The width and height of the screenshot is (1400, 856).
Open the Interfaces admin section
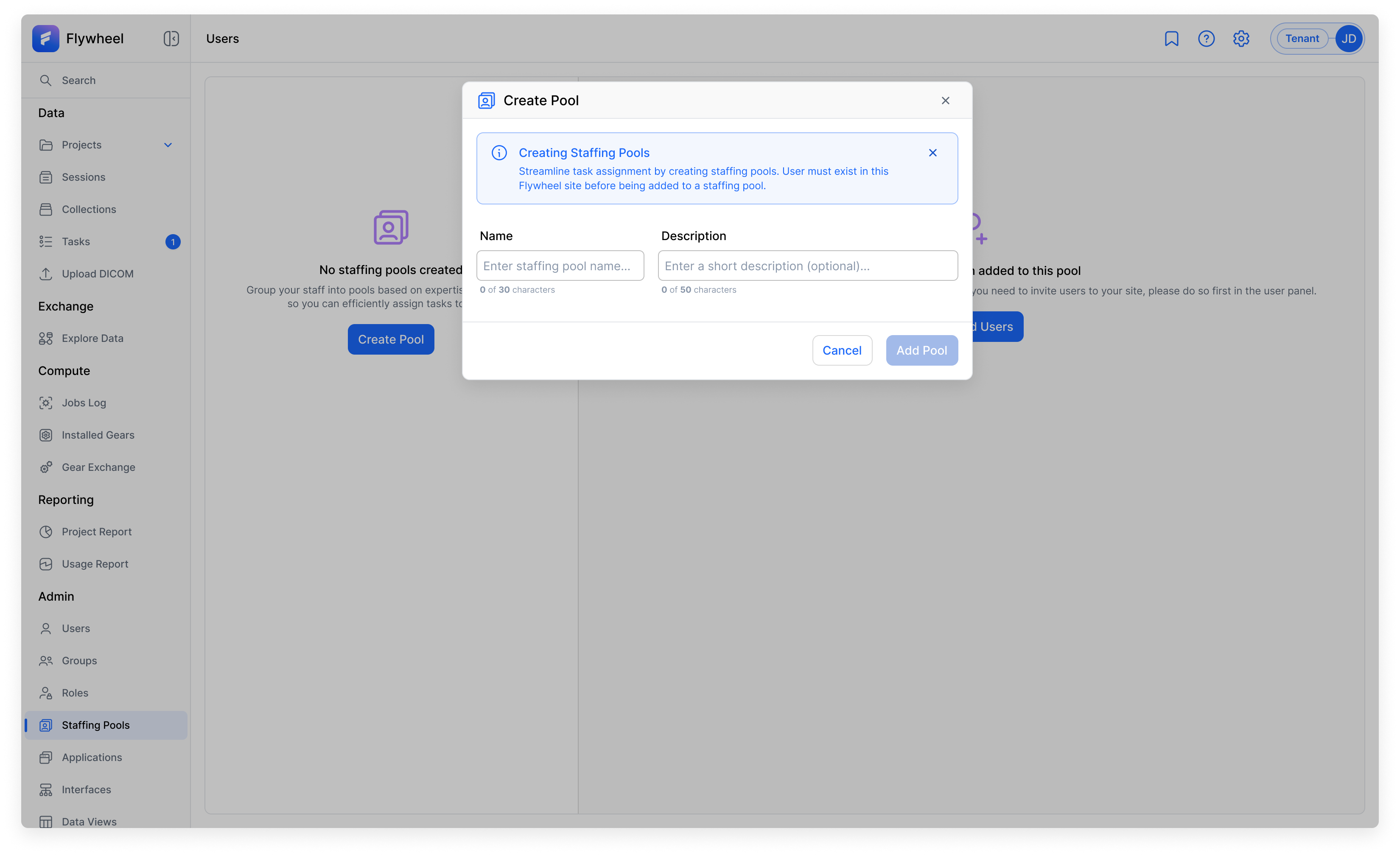(x=86, y=789)
